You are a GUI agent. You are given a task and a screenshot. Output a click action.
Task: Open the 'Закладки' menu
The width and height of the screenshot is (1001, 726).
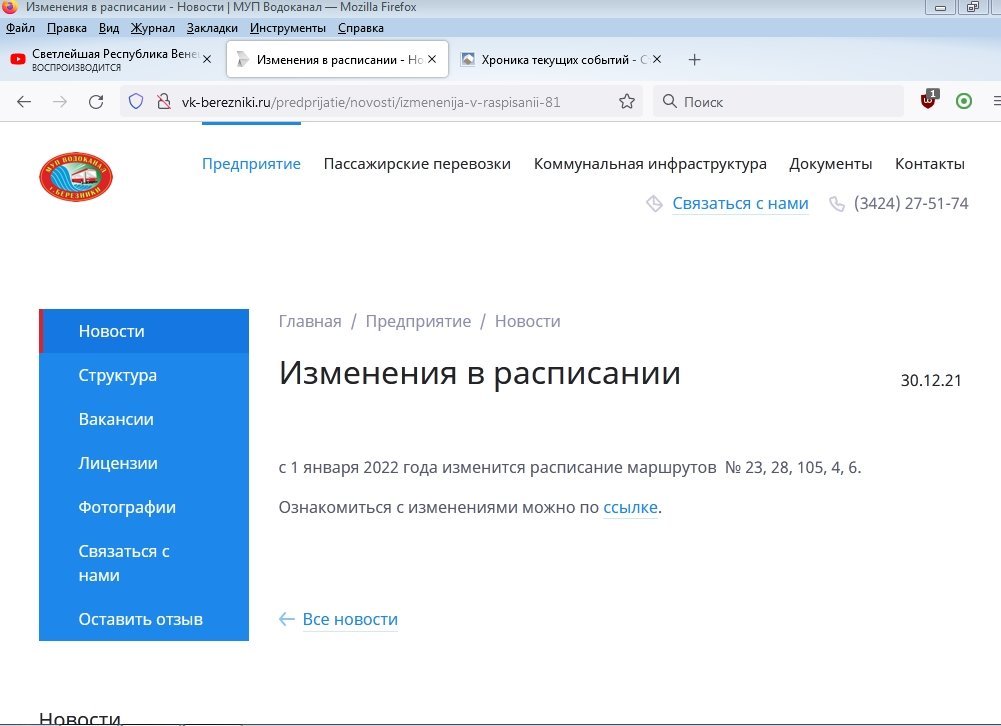click(x=212, y=28)
